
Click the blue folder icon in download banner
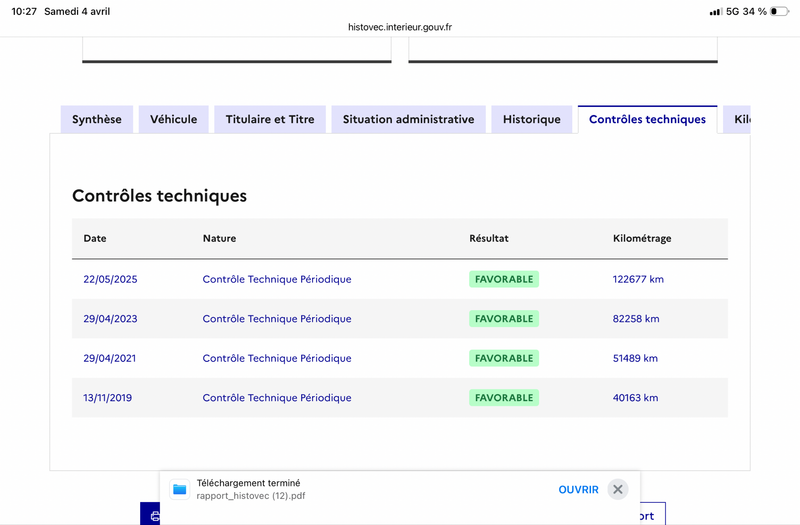(x=180, y=489)
